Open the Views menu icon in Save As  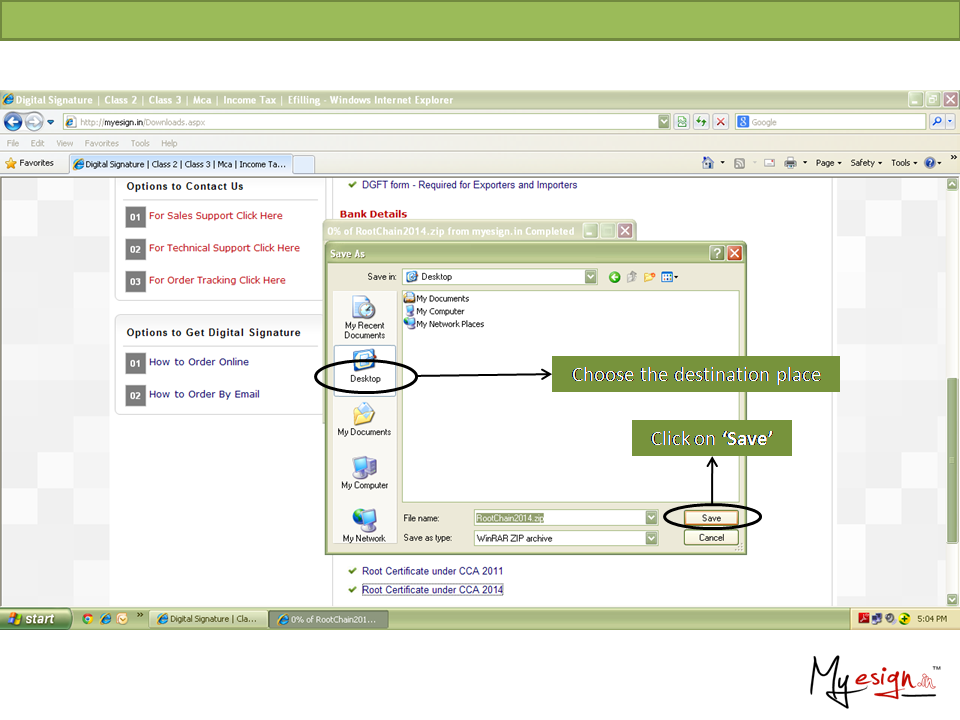pos(669,277)
